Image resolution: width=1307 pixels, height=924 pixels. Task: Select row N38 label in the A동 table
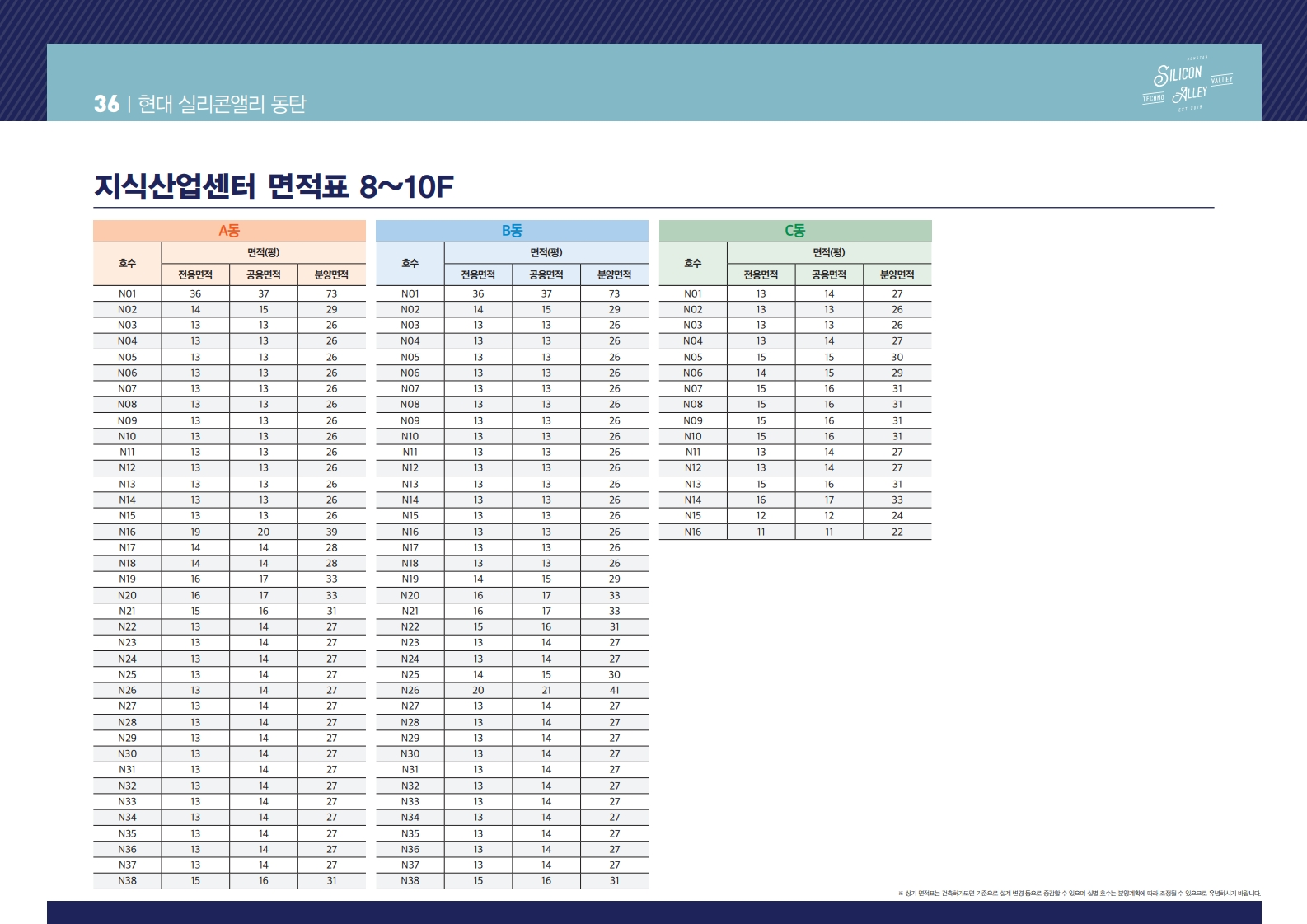pos(127,880)
